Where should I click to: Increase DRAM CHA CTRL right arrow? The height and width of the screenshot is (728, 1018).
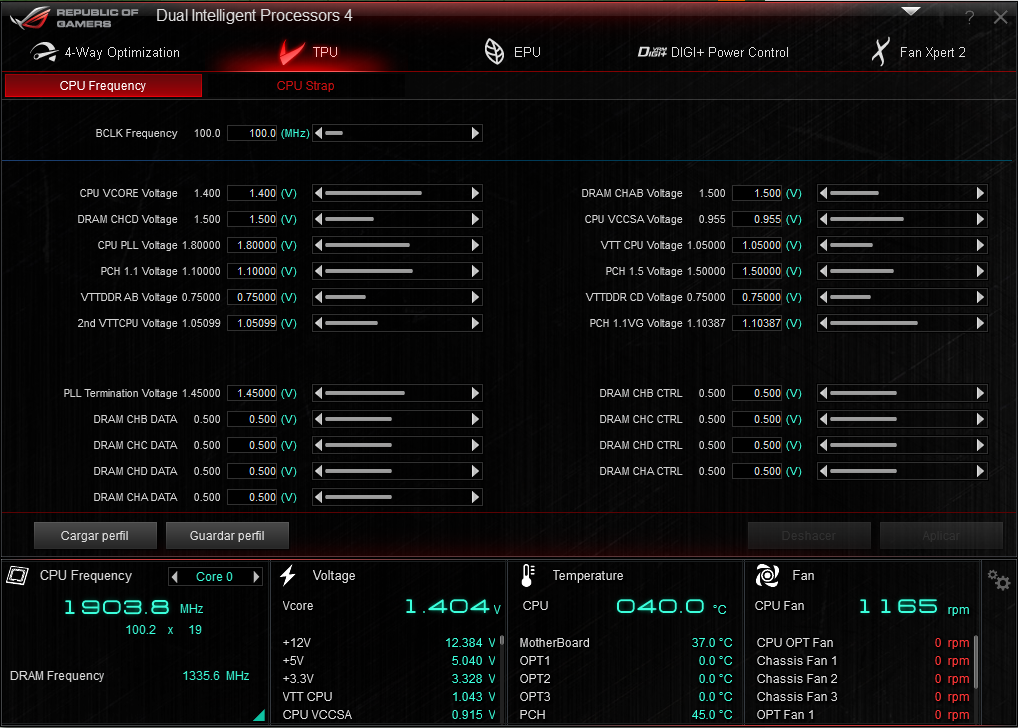pos(980,471)
